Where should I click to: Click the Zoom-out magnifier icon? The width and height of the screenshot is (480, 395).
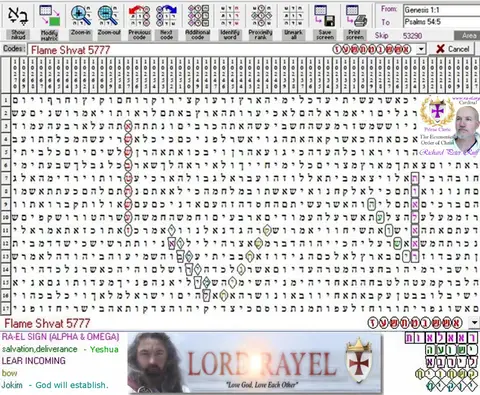(109, 16)
